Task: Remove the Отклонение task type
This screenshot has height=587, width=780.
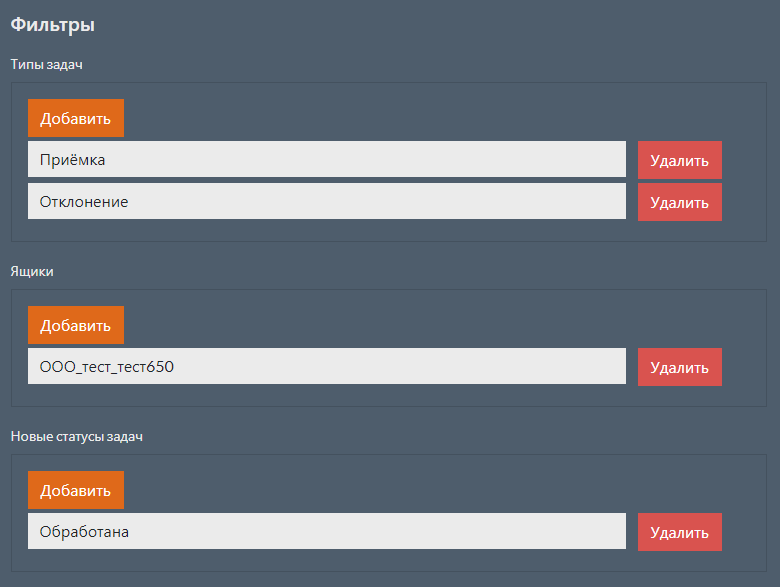Action: coord(680,202)
